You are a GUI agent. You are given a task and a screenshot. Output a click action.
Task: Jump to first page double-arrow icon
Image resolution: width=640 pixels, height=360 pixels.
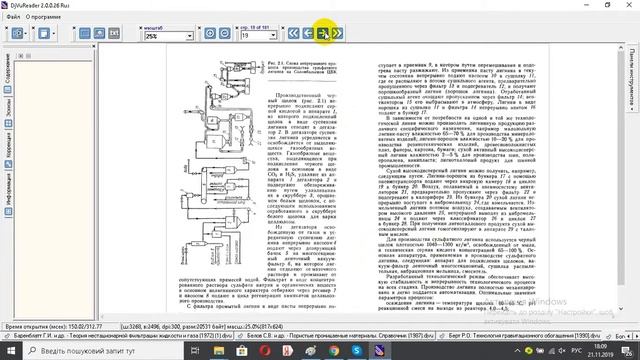[x=293, y=33]
